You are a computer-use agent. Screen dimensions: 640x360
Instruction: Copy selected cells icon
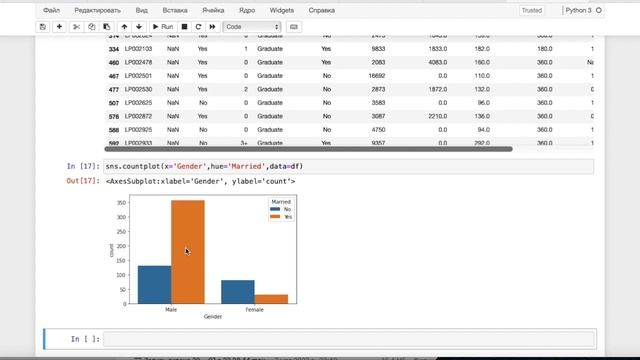91,27
